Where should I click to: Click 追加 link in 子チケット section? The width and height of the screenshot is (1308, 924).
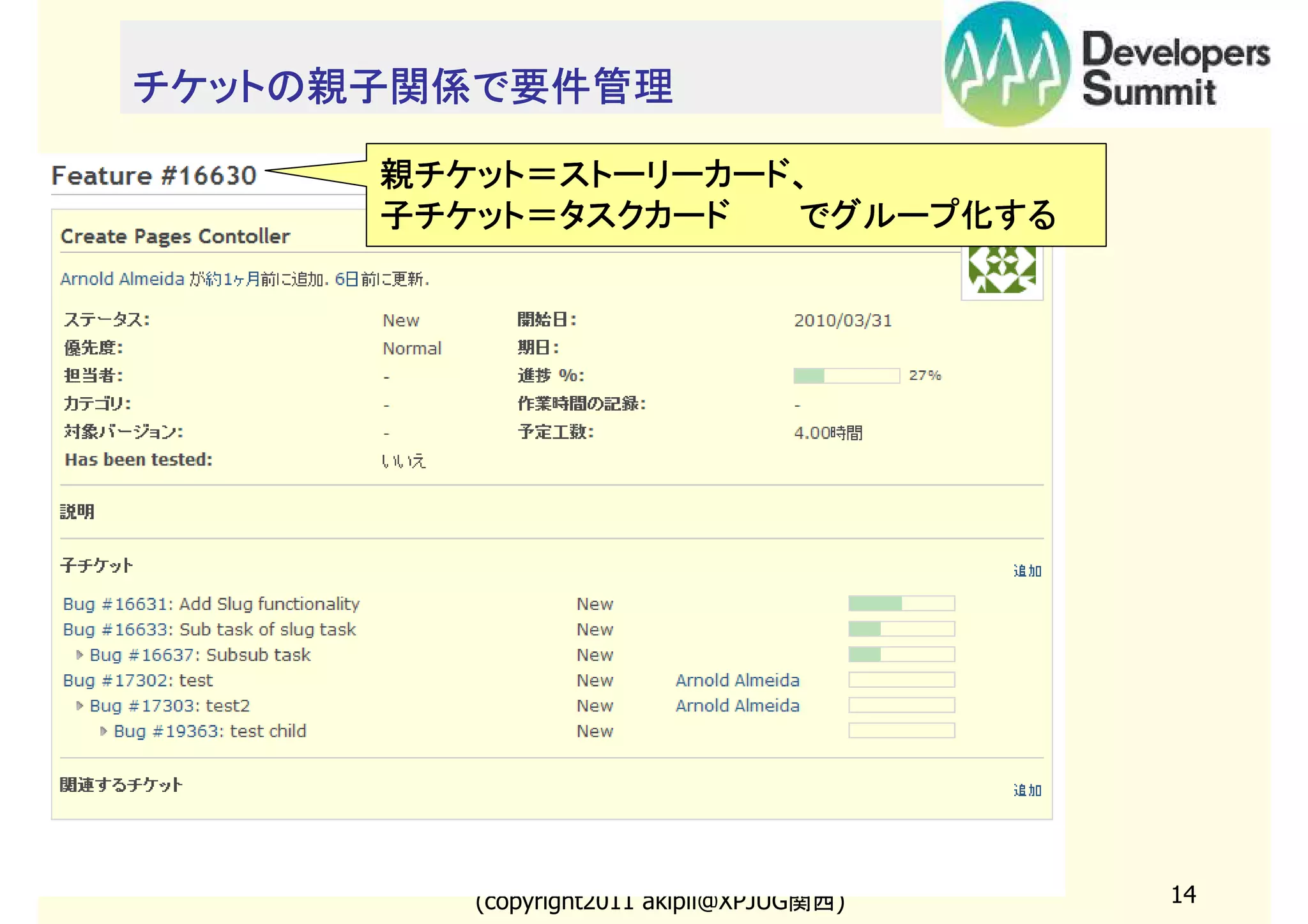(1027, 570)
